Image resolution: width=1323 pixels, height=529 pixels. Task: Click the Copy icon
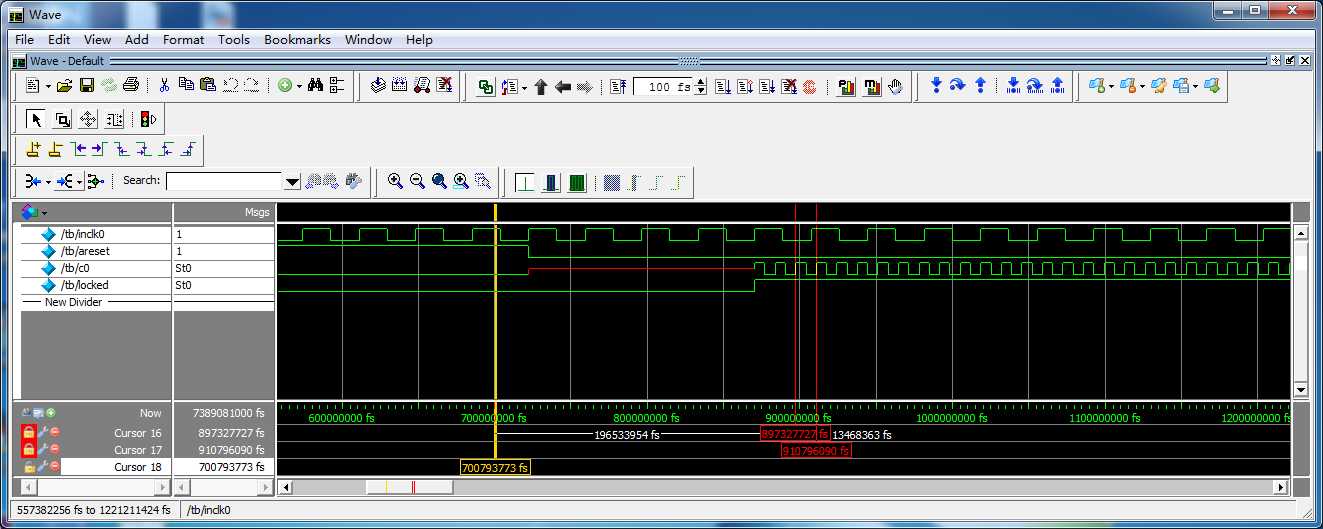click(x=186, y=86)
